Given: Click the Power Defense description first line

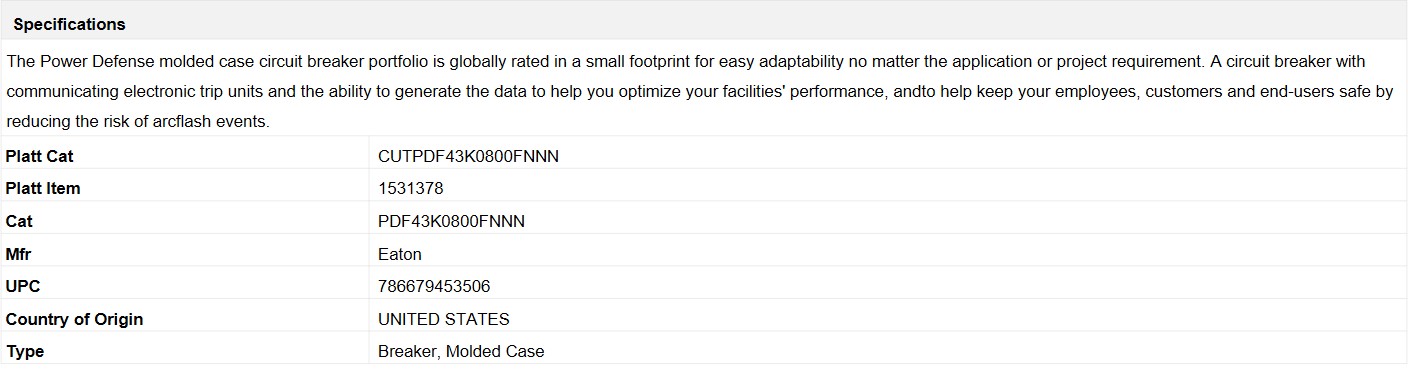Looking at the screenshot, I should (x=685, y=61).
